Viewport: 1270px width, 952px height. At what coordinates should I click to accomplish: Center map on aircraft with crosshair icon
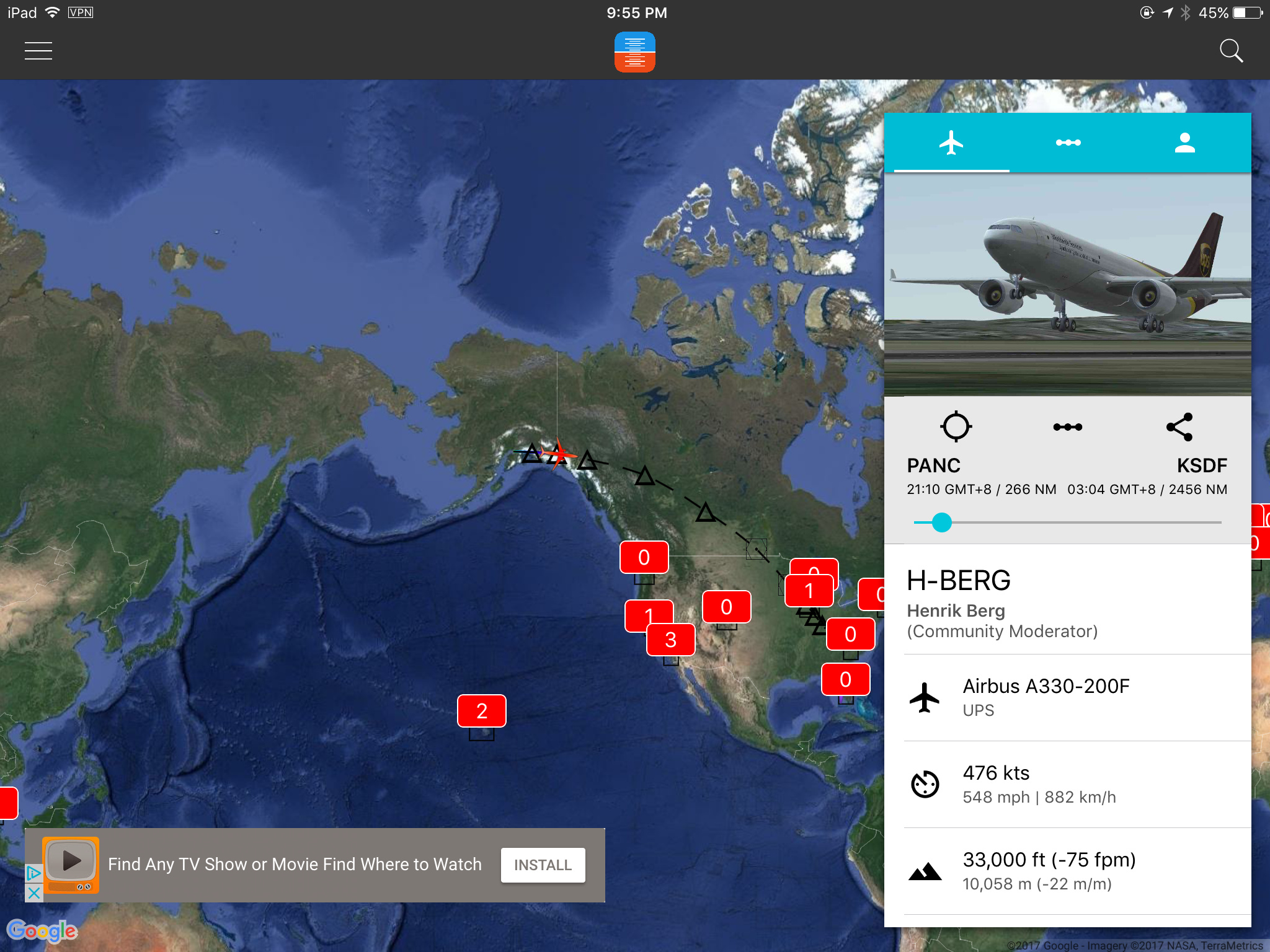[x=956, y=426]
